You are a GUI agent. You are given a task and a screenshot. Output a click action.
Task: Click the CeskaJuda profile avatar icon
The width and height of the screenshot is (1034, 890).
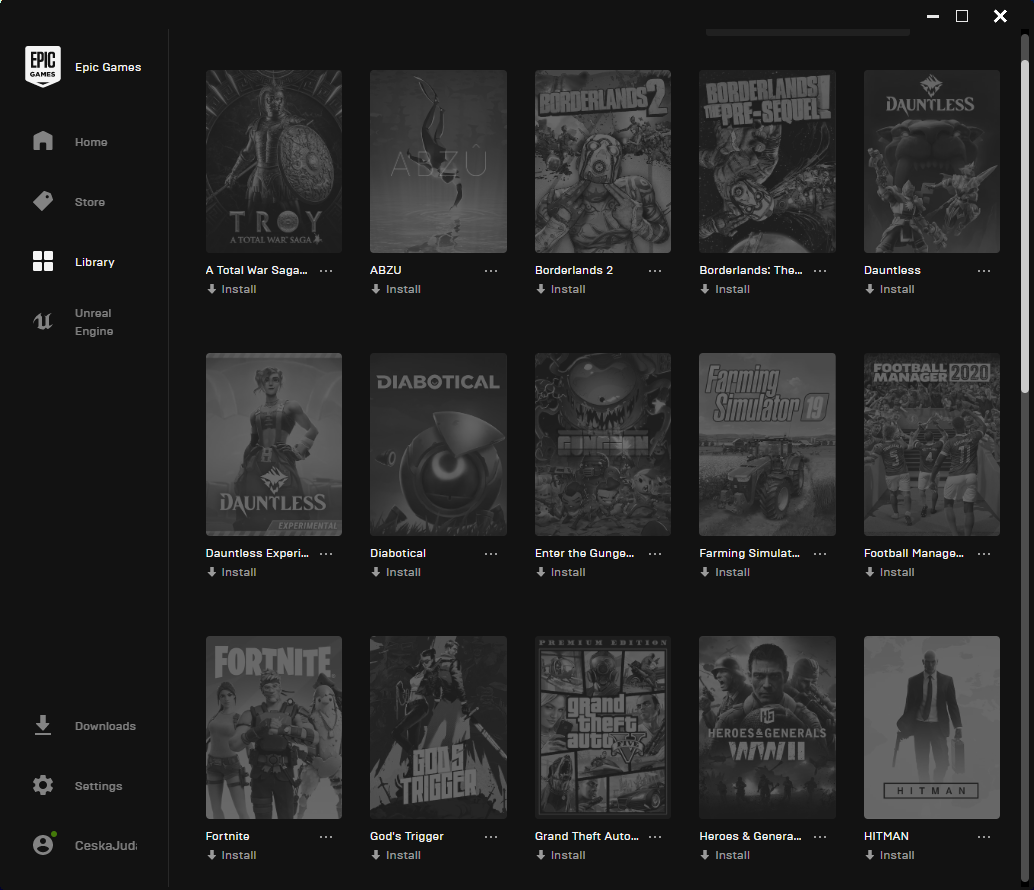tap(43, 845)
